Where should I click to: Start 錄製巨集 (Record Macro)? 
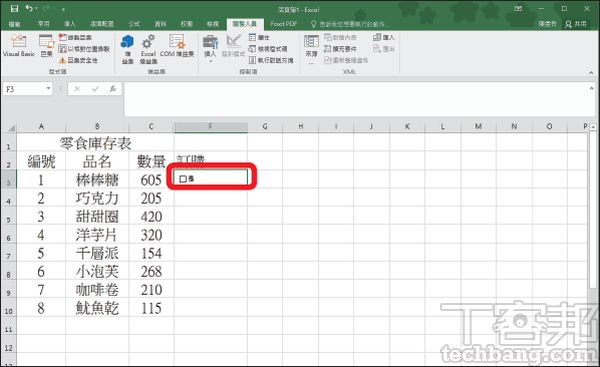click(x=75, y=38)
